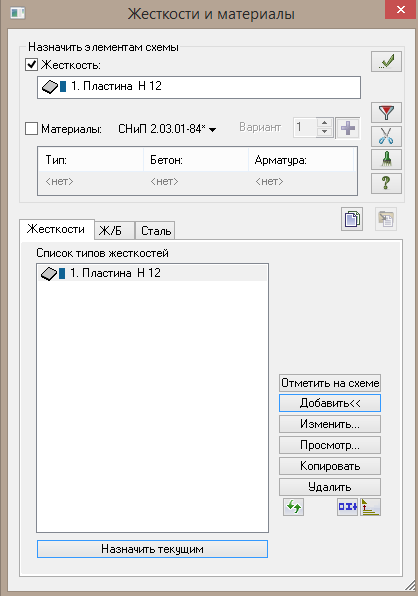Image resolution: width=418 pixels, height=596 pixels.
Task: Click the Назначить текущим button
Action: (x=152, y=549)
